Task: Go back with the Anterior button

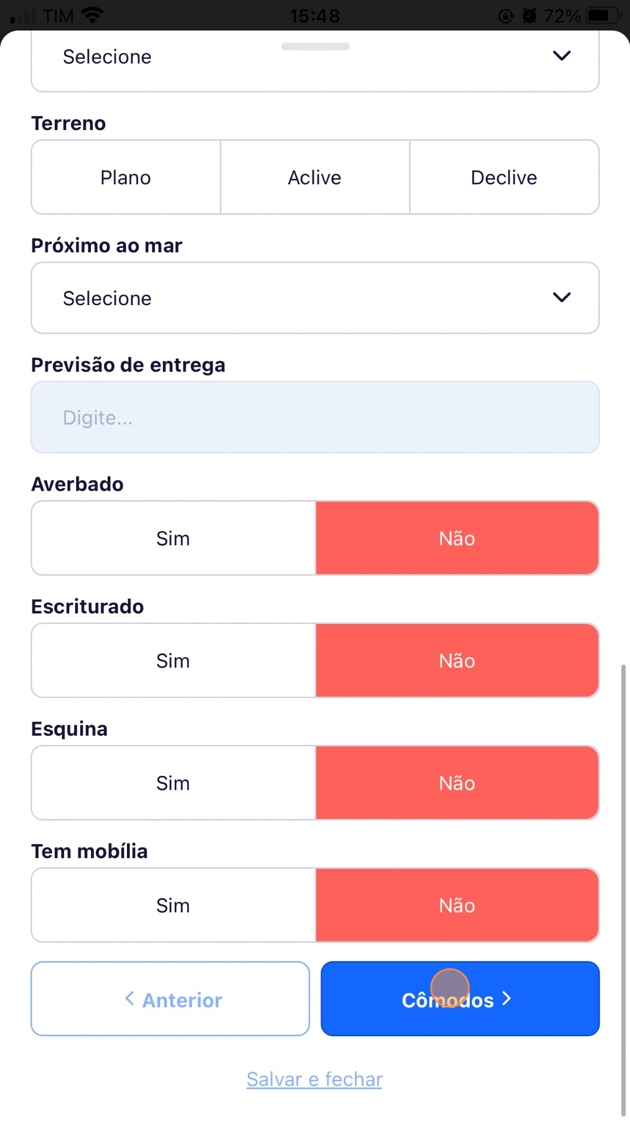Action: pos(170,999)
